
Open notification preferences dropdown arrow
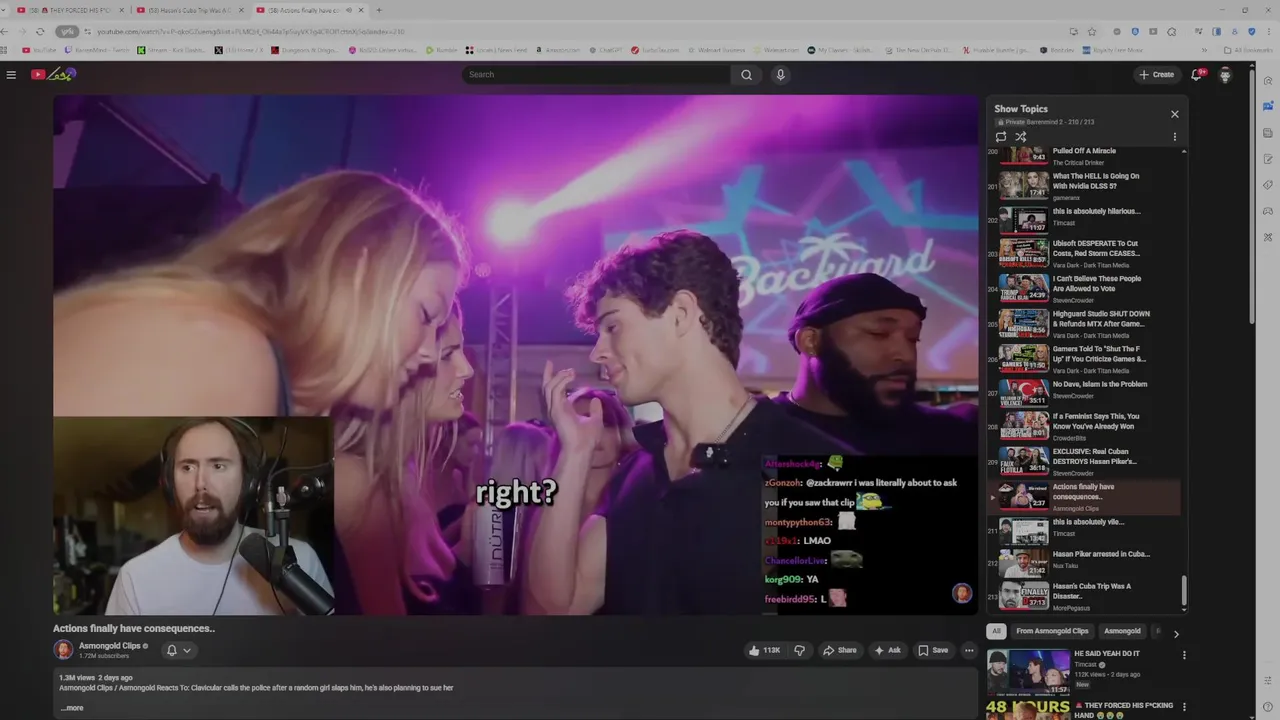coord(187,650)
